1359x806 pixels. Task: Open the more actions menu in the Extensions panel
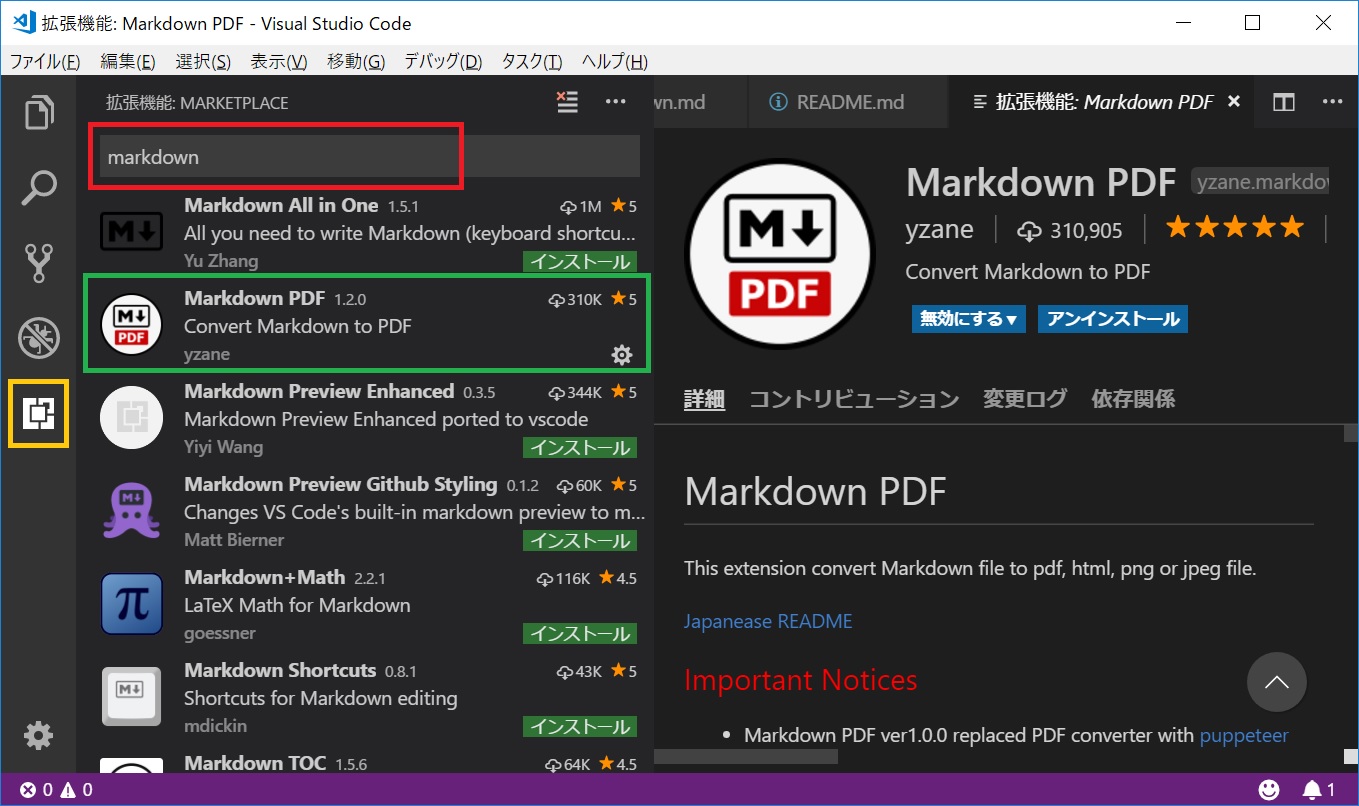tap(615, 102)
